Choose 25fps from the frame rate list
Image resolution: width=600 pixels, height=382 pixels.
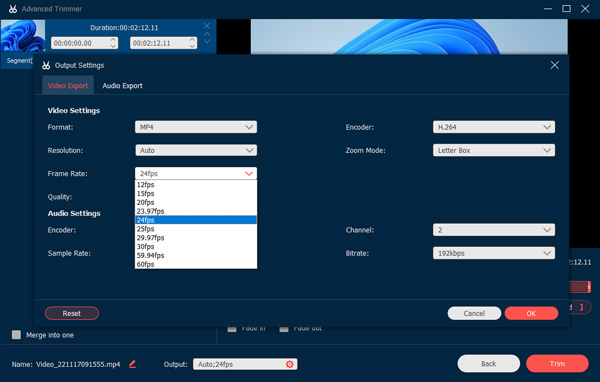tap(196, 229)
